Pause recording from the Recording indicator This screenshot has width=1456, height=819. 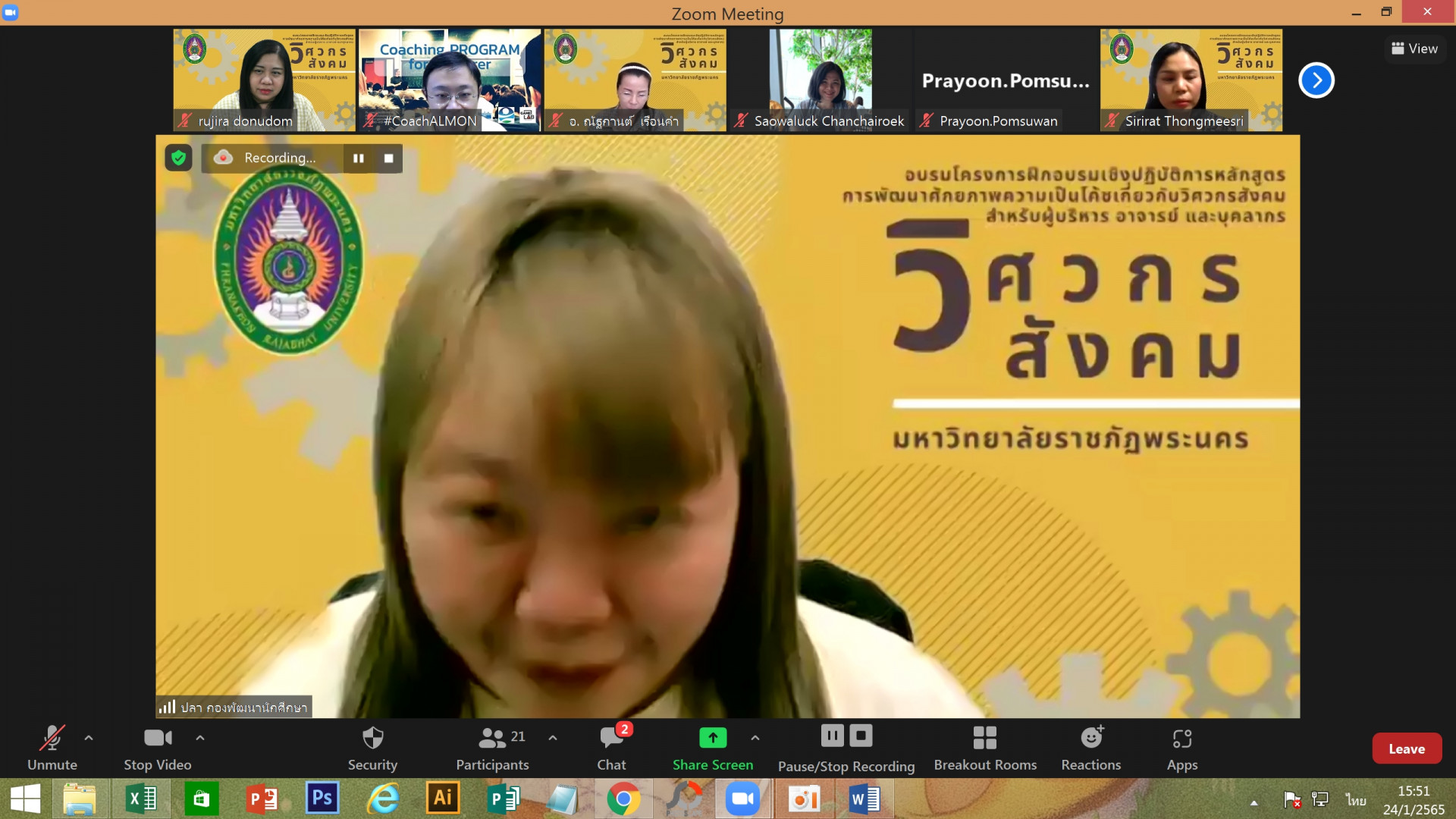pos(359,158)
